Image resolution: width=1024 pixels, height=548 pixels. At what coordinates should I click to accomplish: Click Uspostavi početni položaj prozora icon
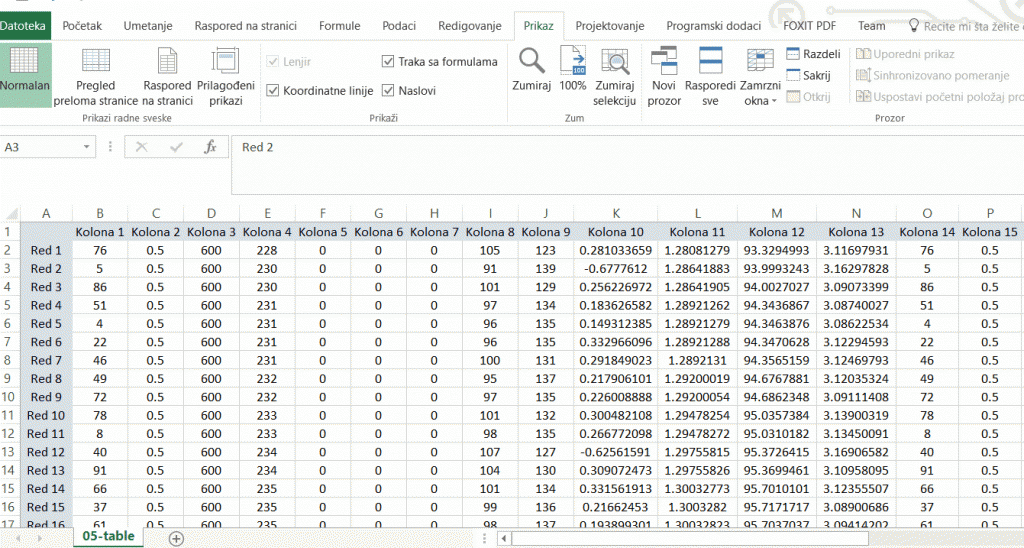pyautogui.click(x=863, y=97)
